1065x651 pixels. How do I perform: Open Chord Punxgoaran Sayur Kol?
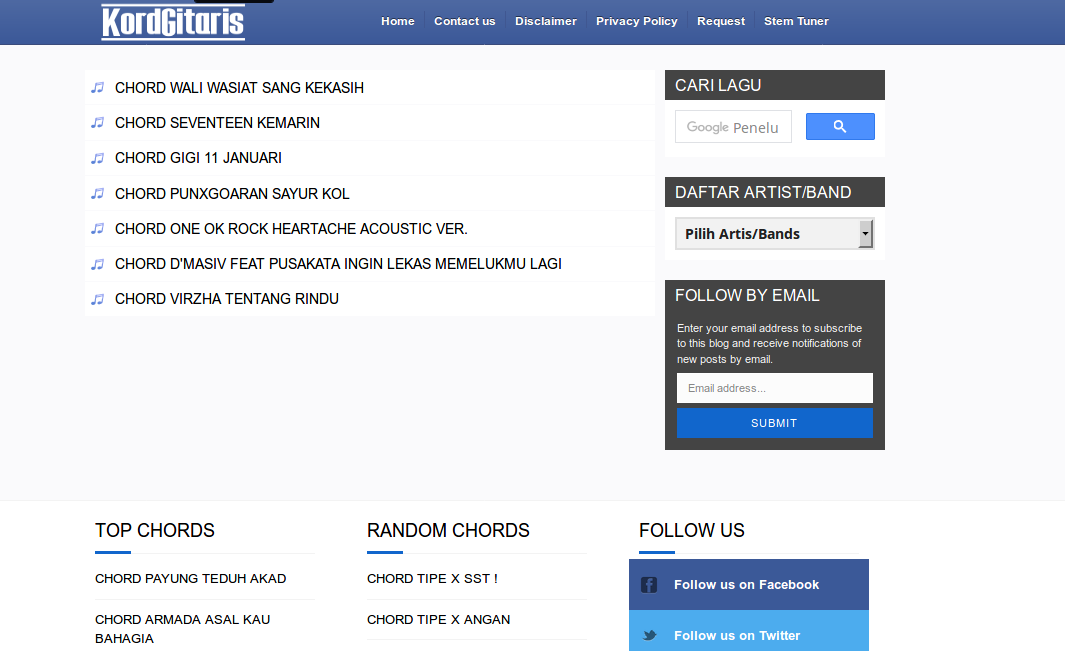[x=232, y=194]
